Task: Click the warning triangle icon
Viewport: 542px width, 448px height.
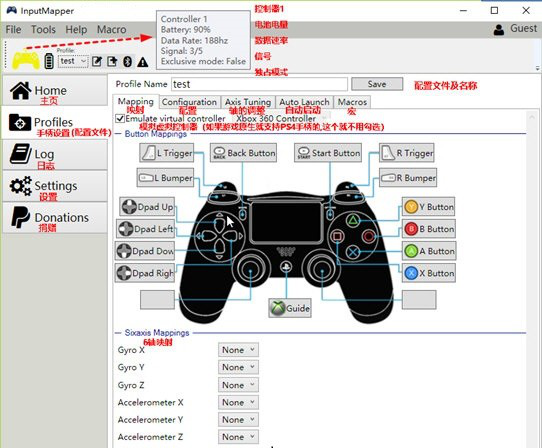Action: pyautogui.click(x=143, y=62)
